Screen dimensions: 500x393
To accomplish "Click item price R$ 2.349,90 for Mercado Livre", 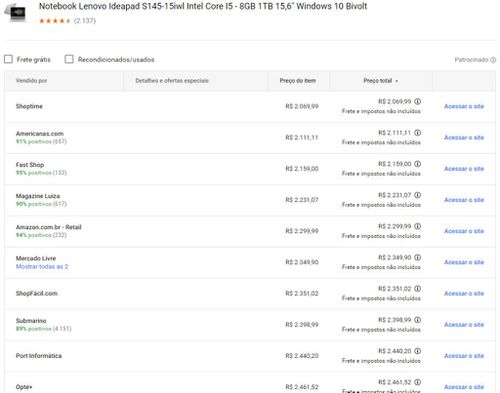I will coord(302,262).
